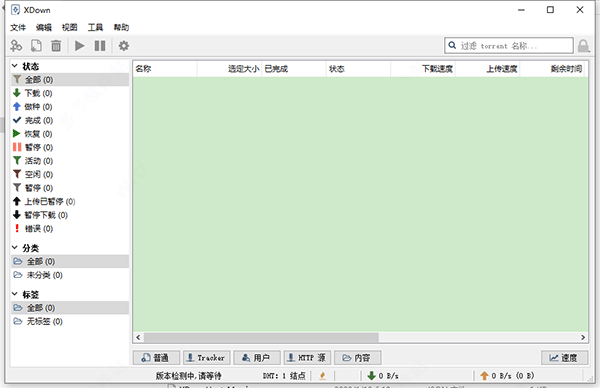Click the add torrent file toolbar icon
Image resolution: width=600 pixels, height=388 pixels.
pyautogui.click(x=36, y=46)
